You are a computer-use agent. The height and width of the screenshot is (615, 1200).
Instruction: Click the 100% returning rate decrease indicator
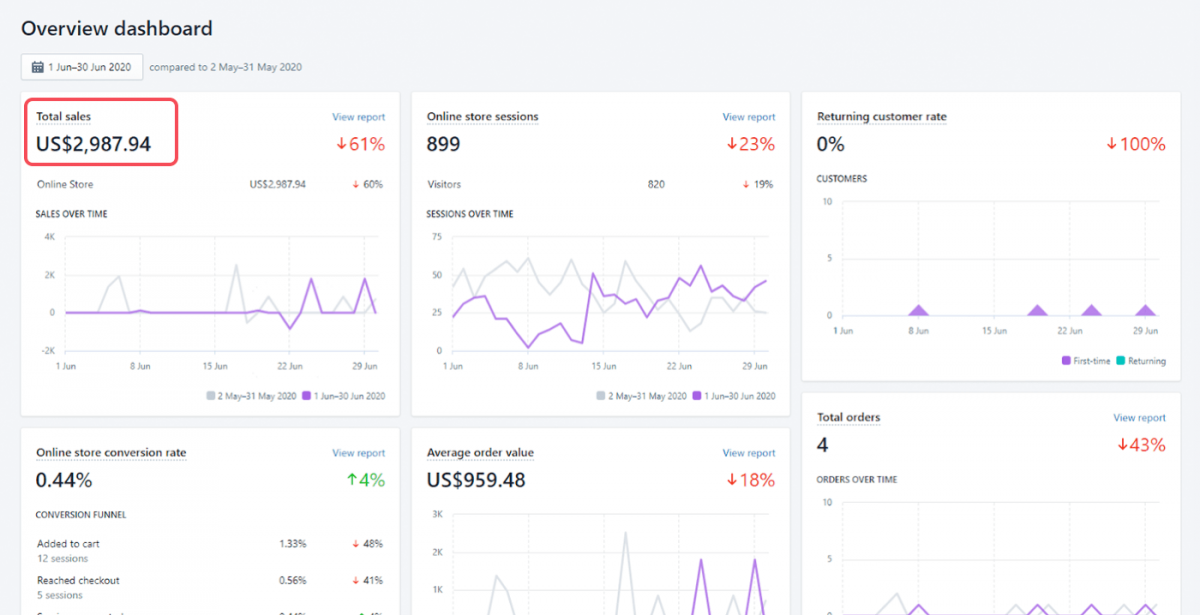[x=1135, y=144]
